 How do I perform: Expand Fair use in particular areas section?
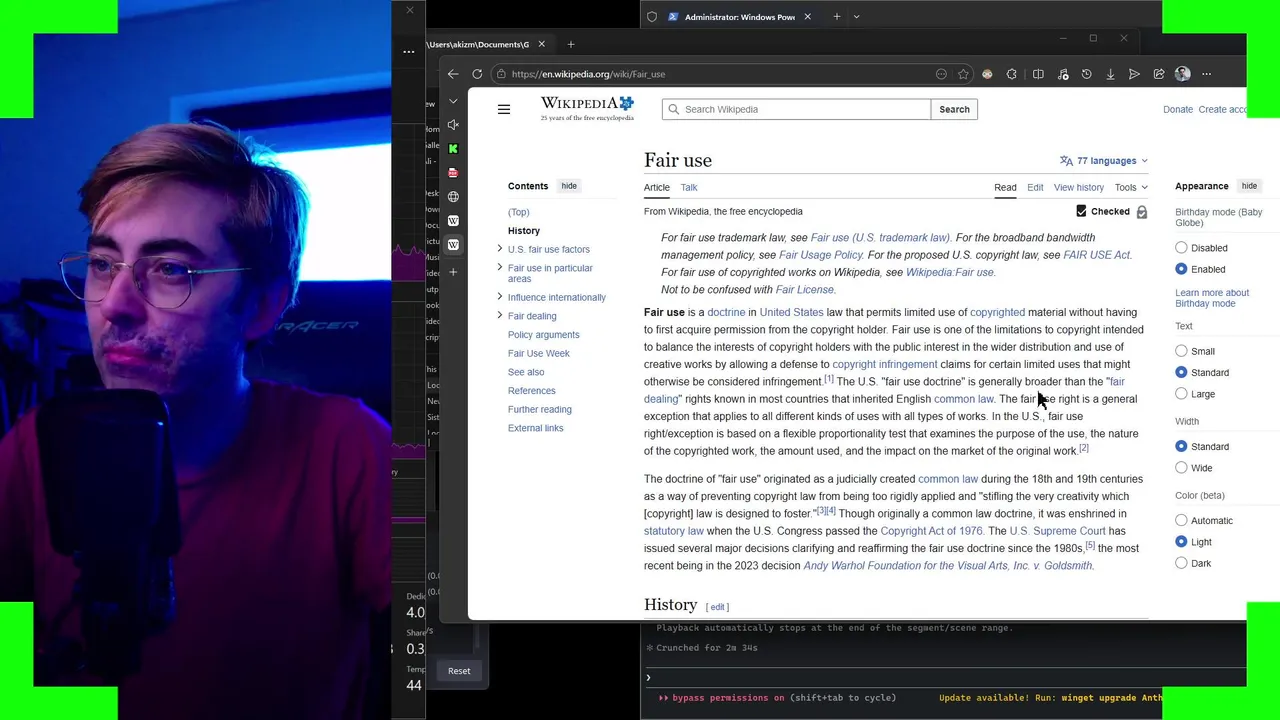tap(499, 268)
